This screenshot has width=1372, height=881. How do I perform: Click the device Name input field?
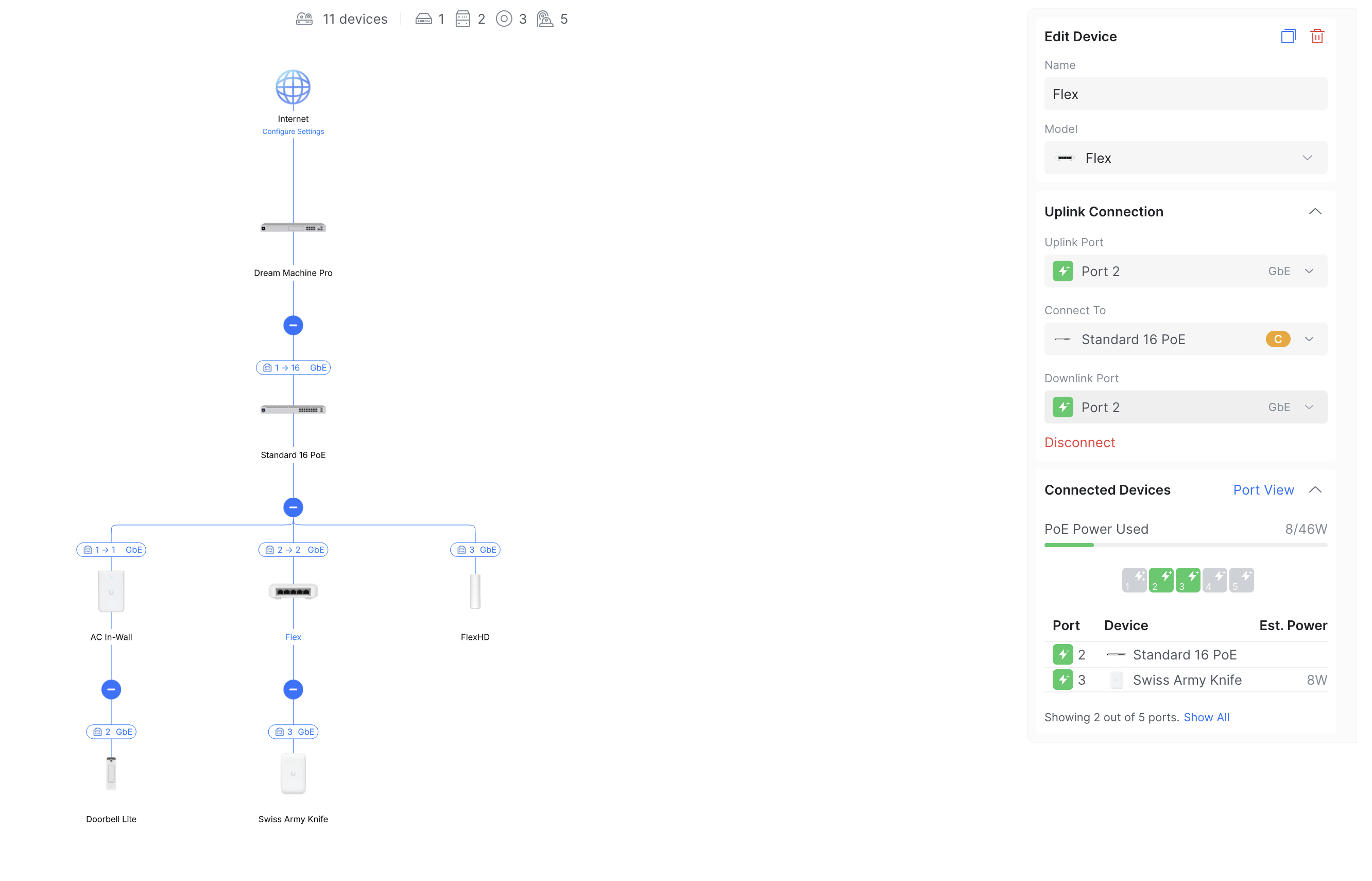pos(1185,94)
